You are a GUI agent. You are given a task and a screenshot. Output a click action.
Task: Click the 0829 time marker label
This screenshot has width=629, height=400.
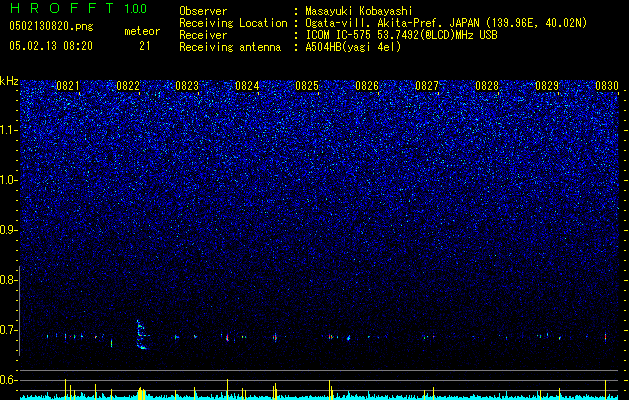pos(547,86)
